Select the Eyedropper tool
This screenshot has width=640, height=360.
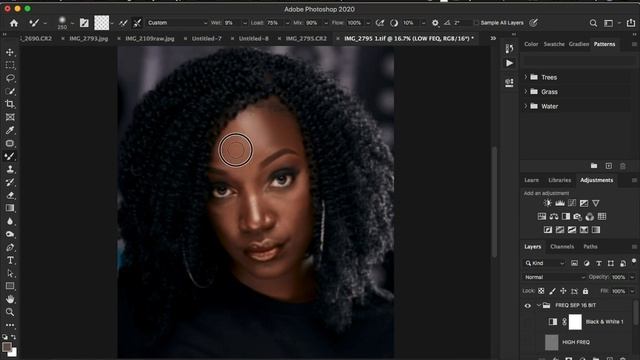click(x=10, y=131)
